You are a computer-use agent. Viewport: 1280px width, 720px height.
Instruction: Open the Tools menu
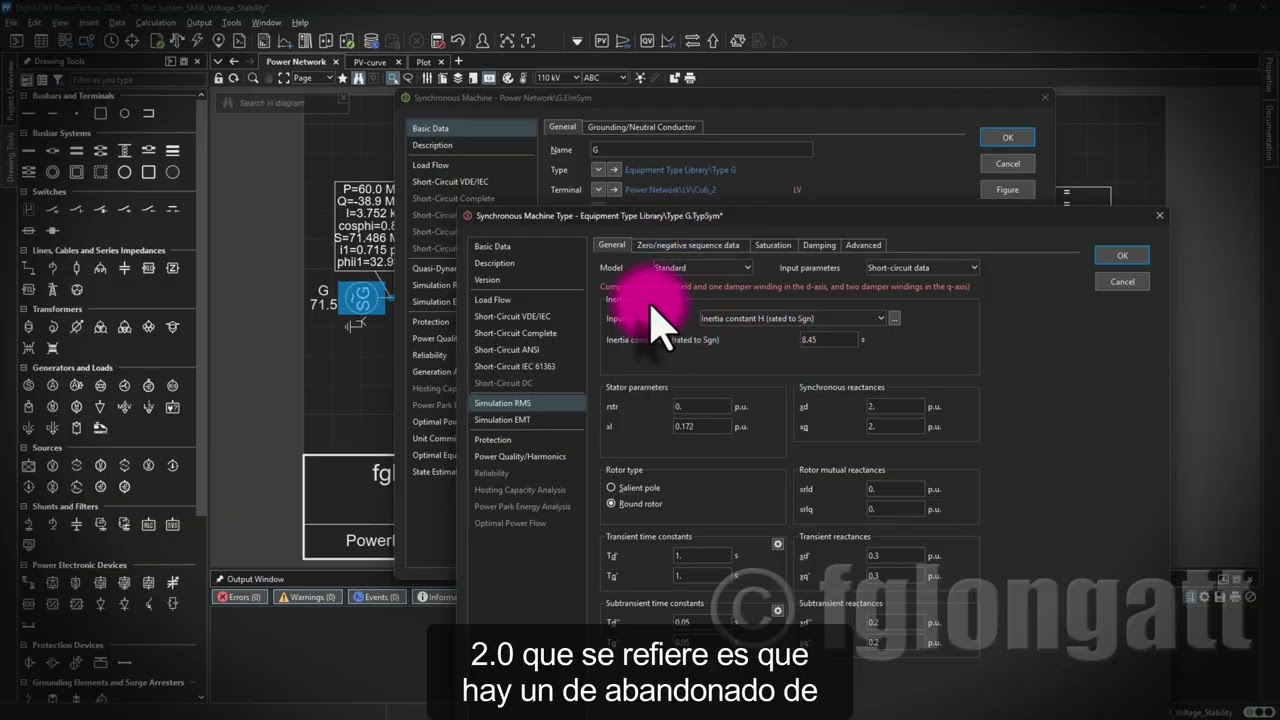[231, 22]
